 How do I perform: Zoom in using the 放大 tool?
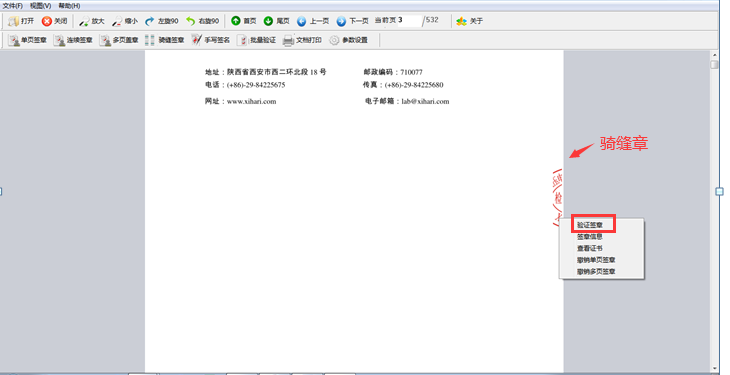tap(92, 21)
